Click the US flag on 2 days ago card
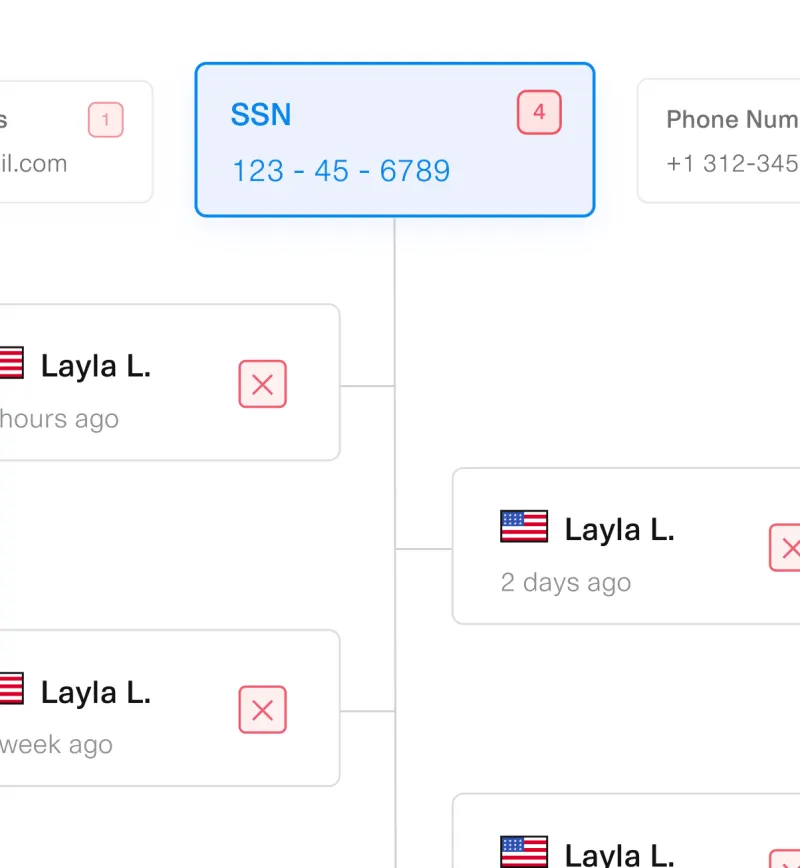Viewport: 800px width, 868px height. point(524,526)
